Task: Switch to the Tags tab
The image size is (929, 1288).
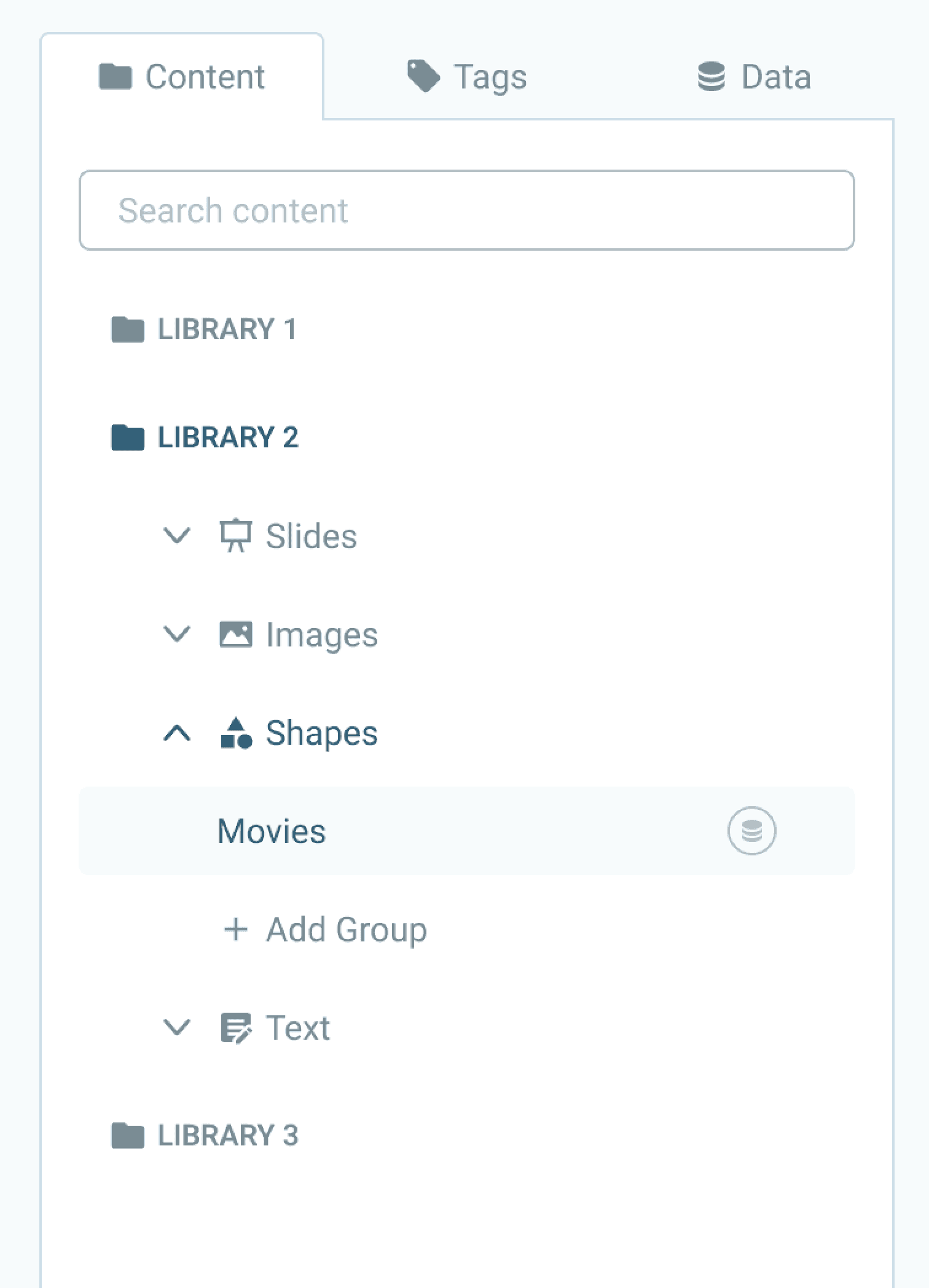Action: [x=467, y=77]
